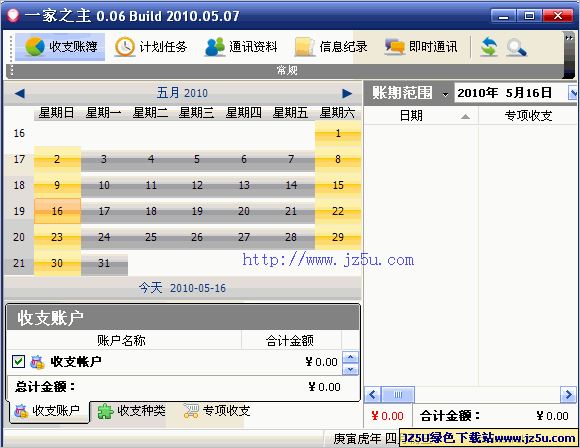Screen dimensions: 580x448
Task: Toggle the 收支帐户 checkbox
Action: click(18, 361)
